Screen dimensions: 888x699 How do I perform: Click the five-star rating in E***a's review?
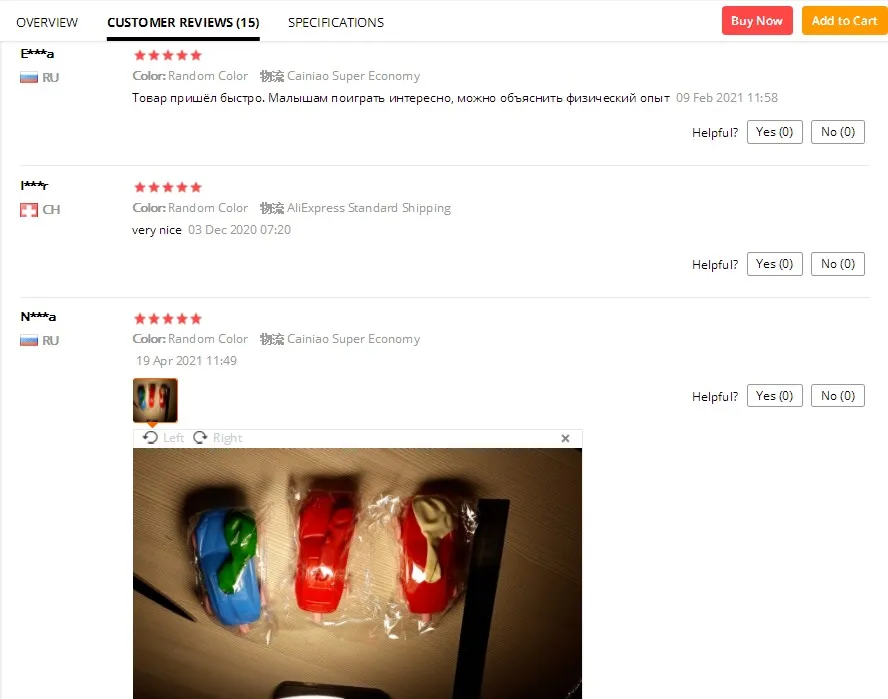(168, 56)
